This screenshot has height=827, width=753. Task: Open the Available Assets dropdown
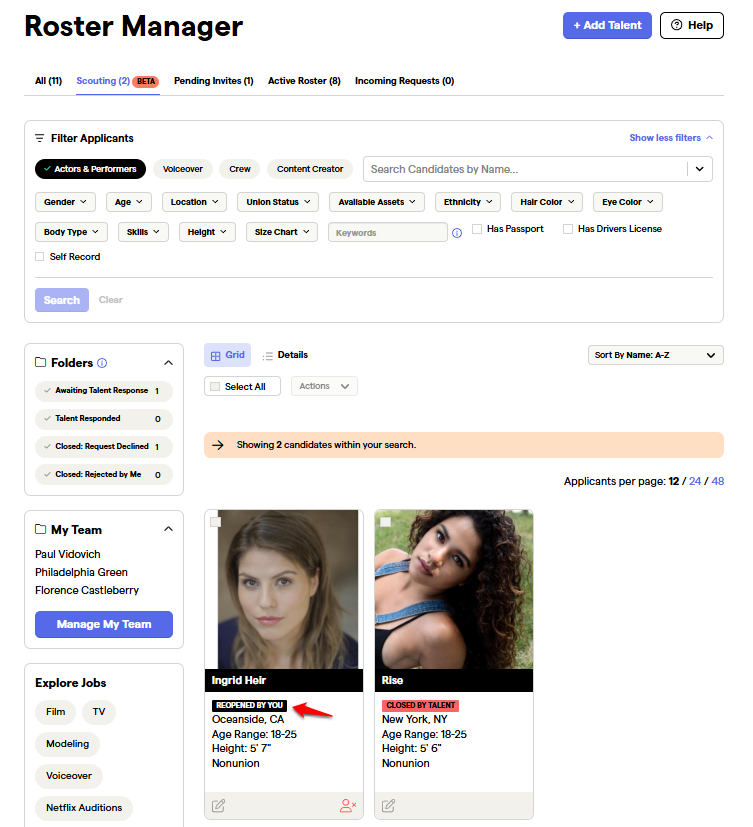pos(377,202)
